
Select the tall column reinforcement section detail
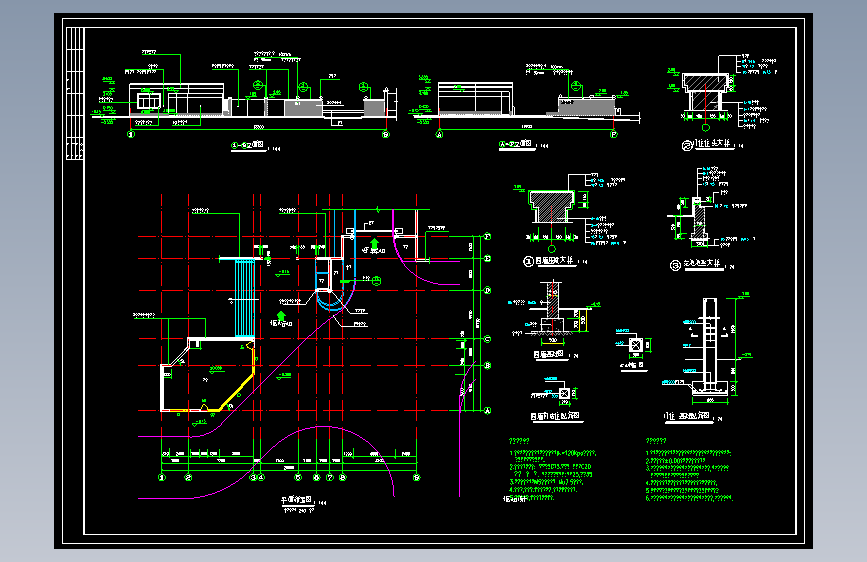coord(709,346)
